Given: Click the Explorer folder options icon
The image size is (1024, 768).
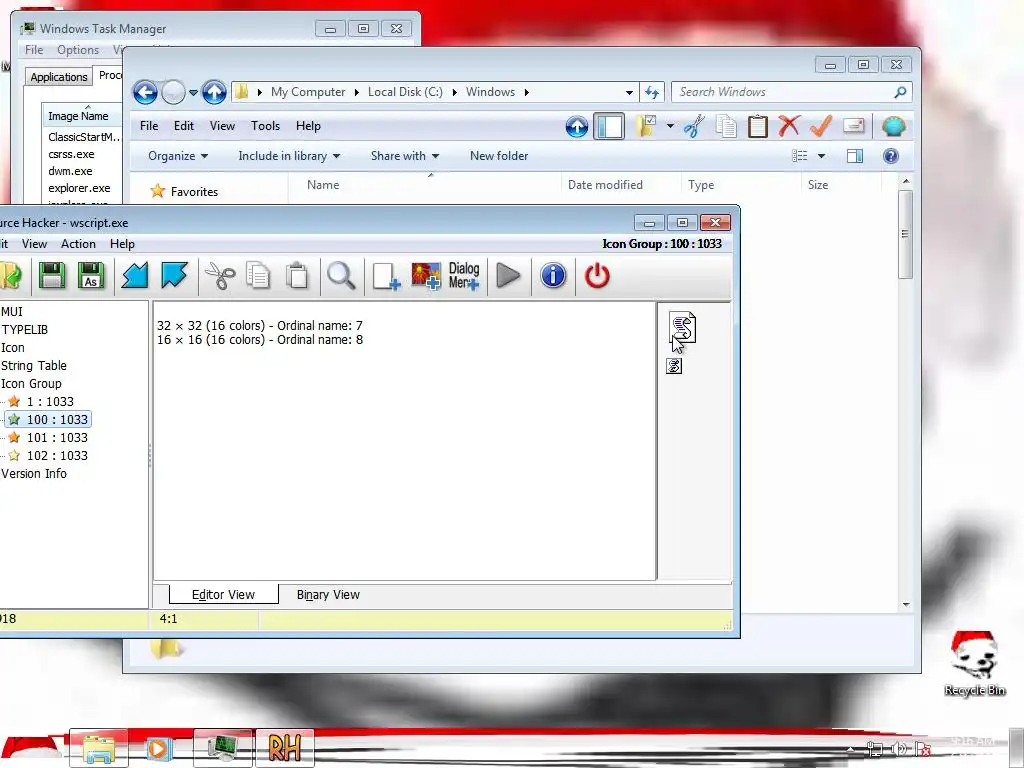Looking at the screenshot, I should pyautogui.click(x=647, y=126).
